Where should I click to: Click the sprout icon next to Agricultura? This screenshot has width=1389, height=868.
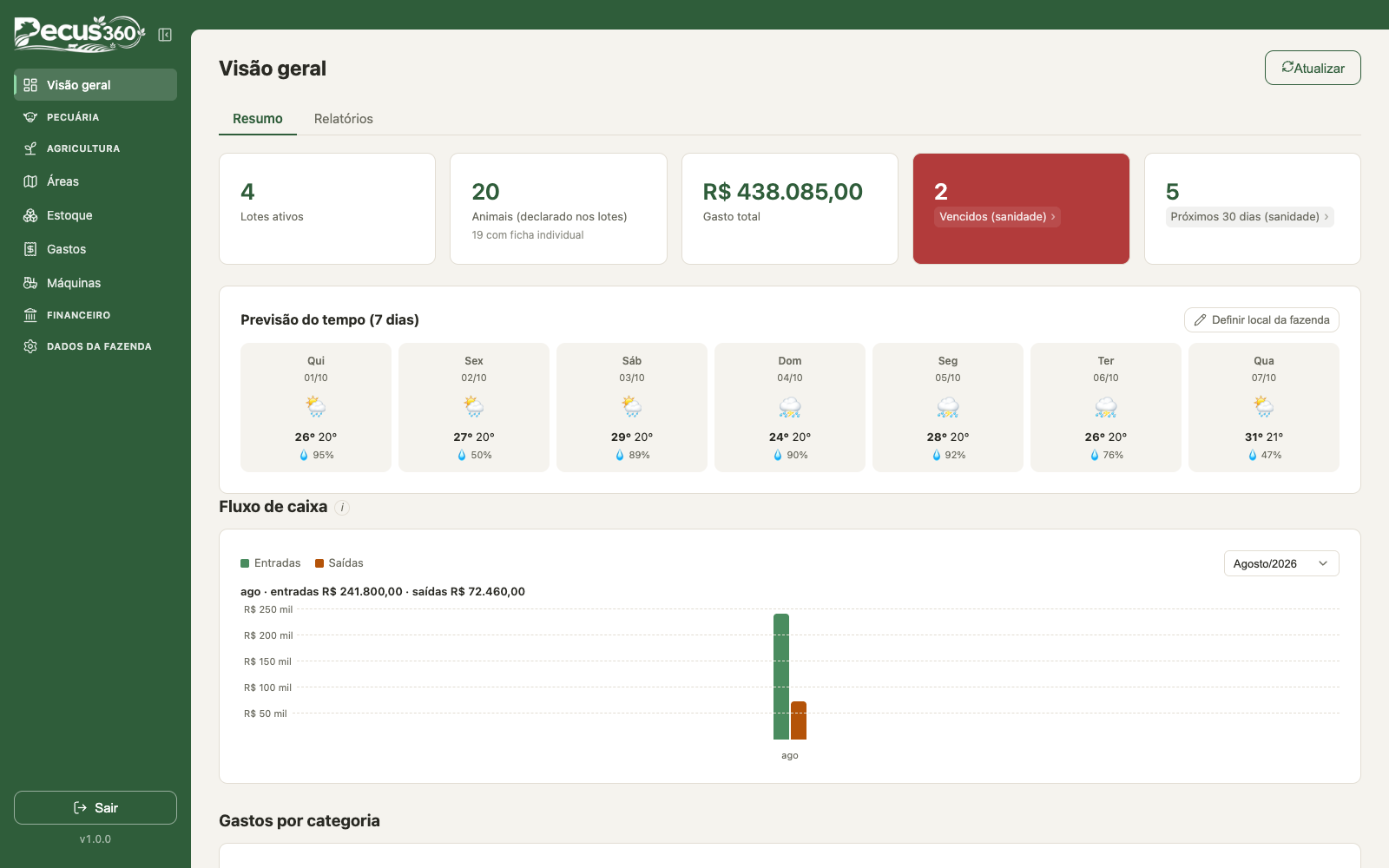[x=30, y=148]
